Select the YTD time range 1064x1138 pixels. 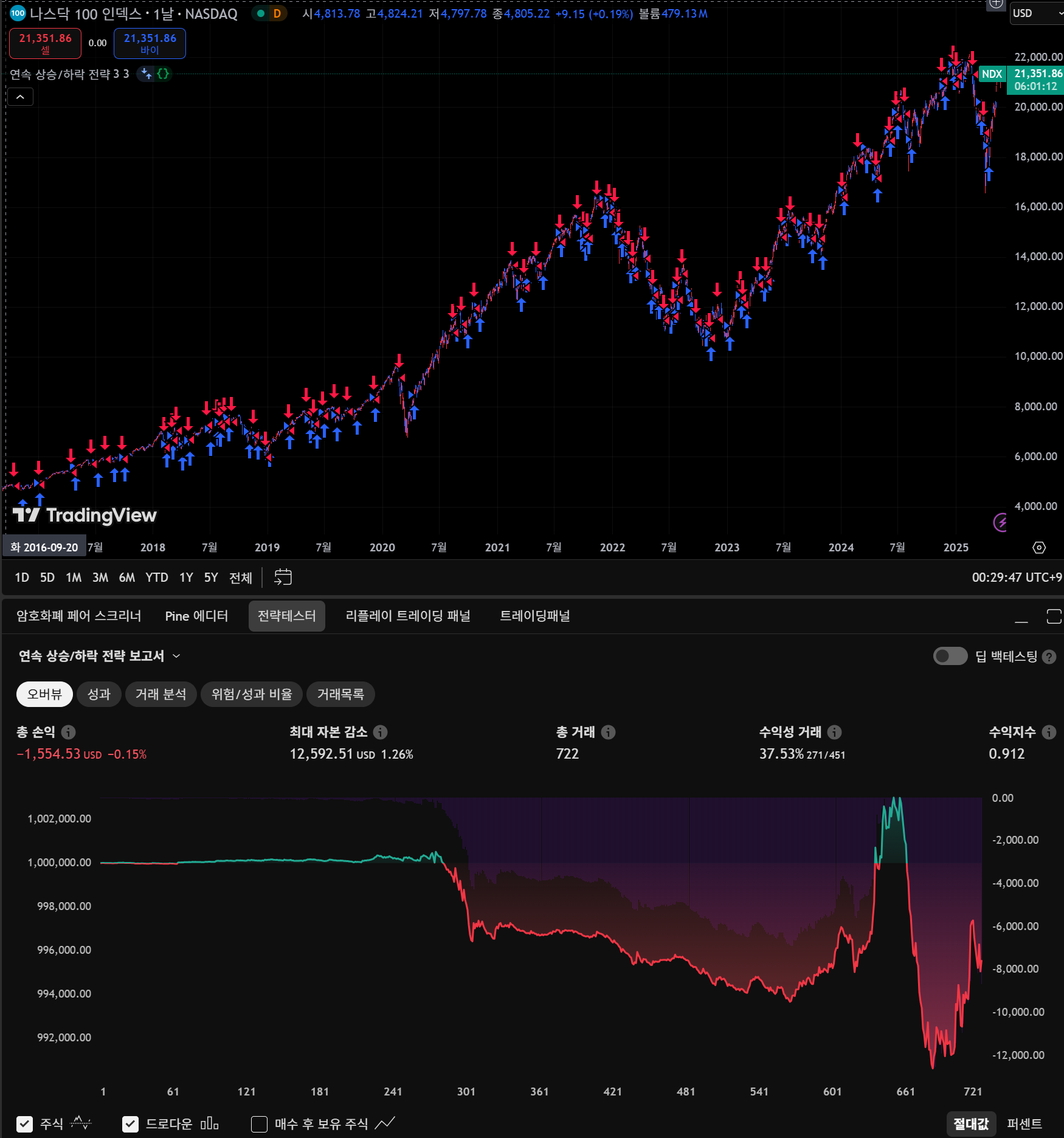coord(157,578)
